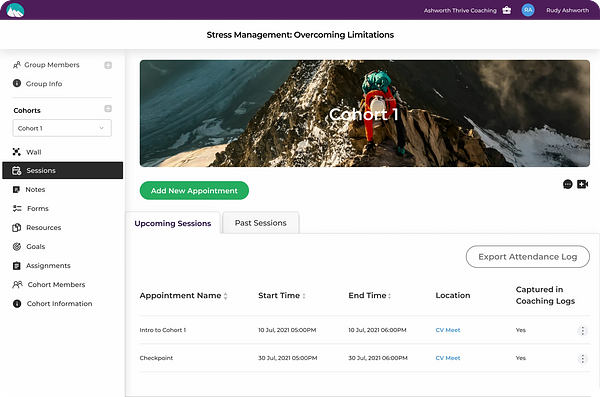Click the Assignments clipboard icon

tap(16, 266)
